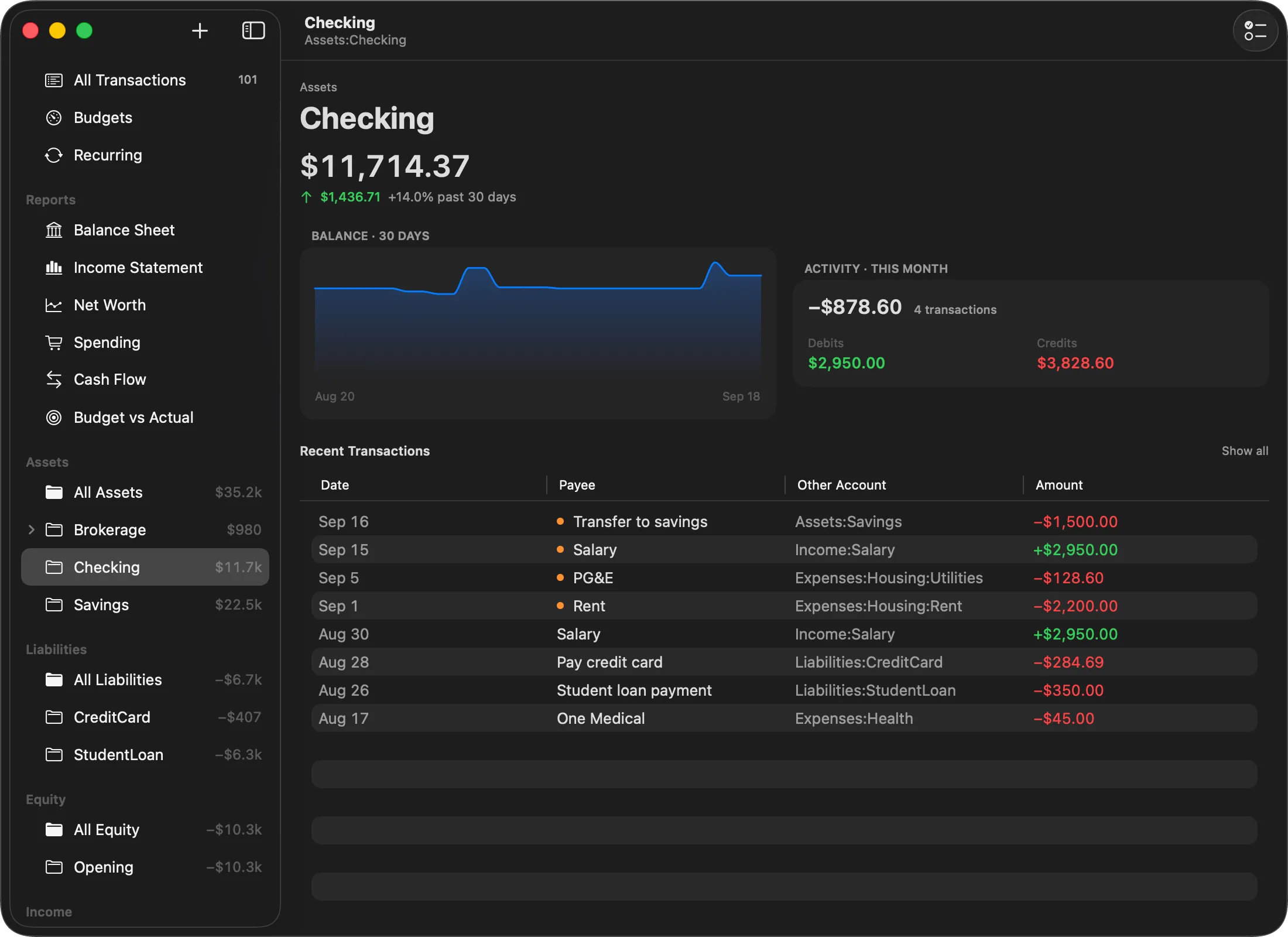Select the Savings account row

pyautogui.click(x=145, y=604)
